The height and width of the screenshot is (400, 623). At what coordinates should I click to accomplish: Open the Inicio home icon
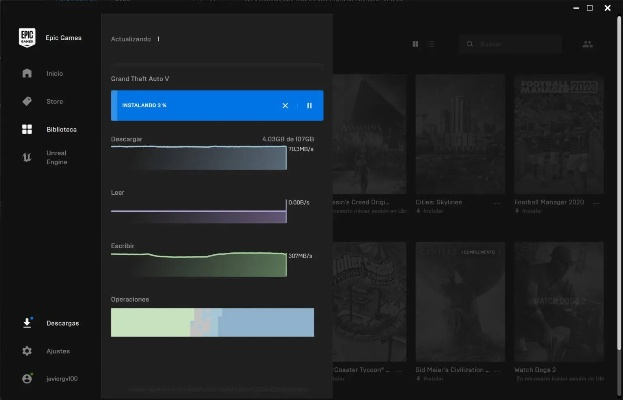tap(27, 73)
